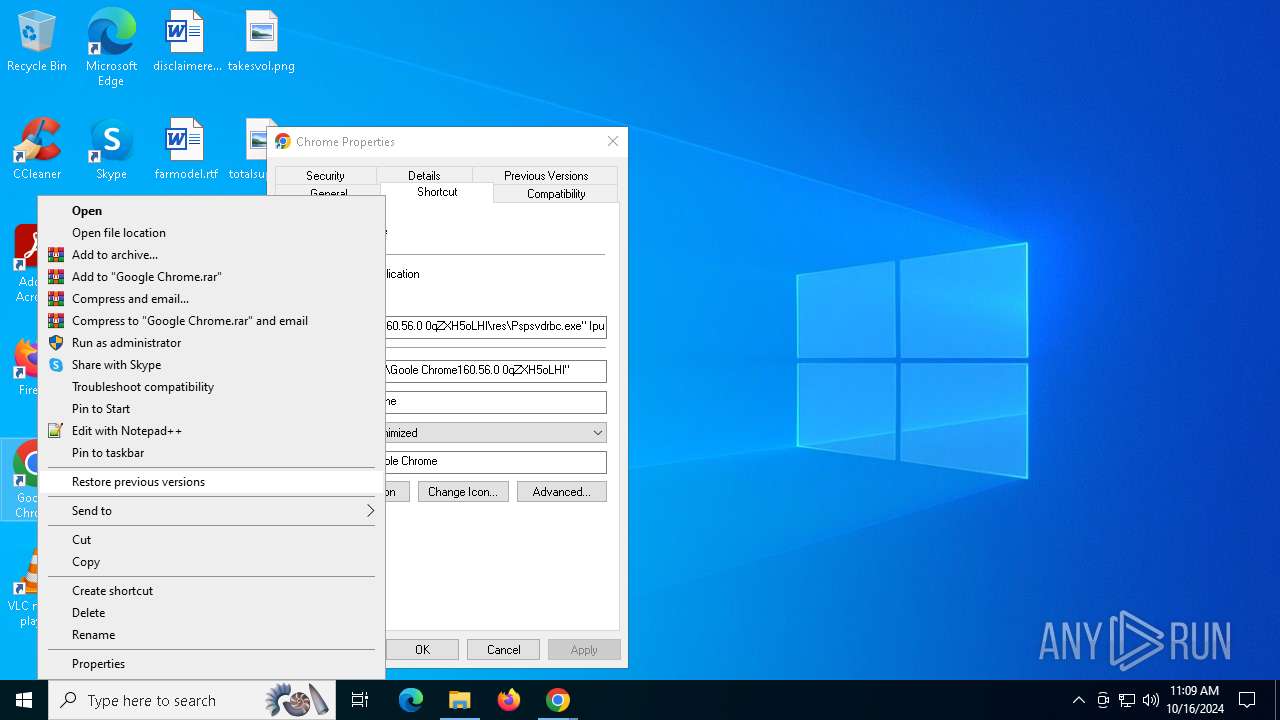Click the taskbar clock showing 11:09 AM
The width and height of the screenshot is (1280, 720).
coord(1194,700)
